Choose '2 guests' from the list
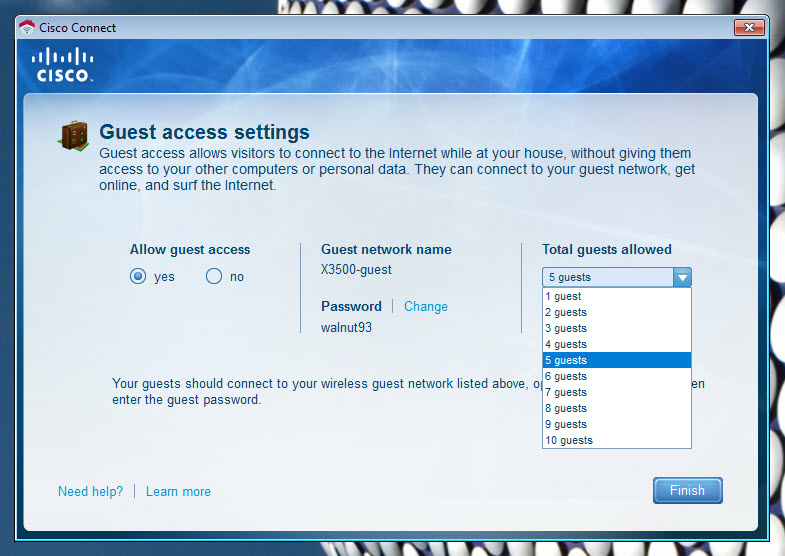The height and width of the screenshot is (556, 785). pyautogui.click(x=617, y=312)
